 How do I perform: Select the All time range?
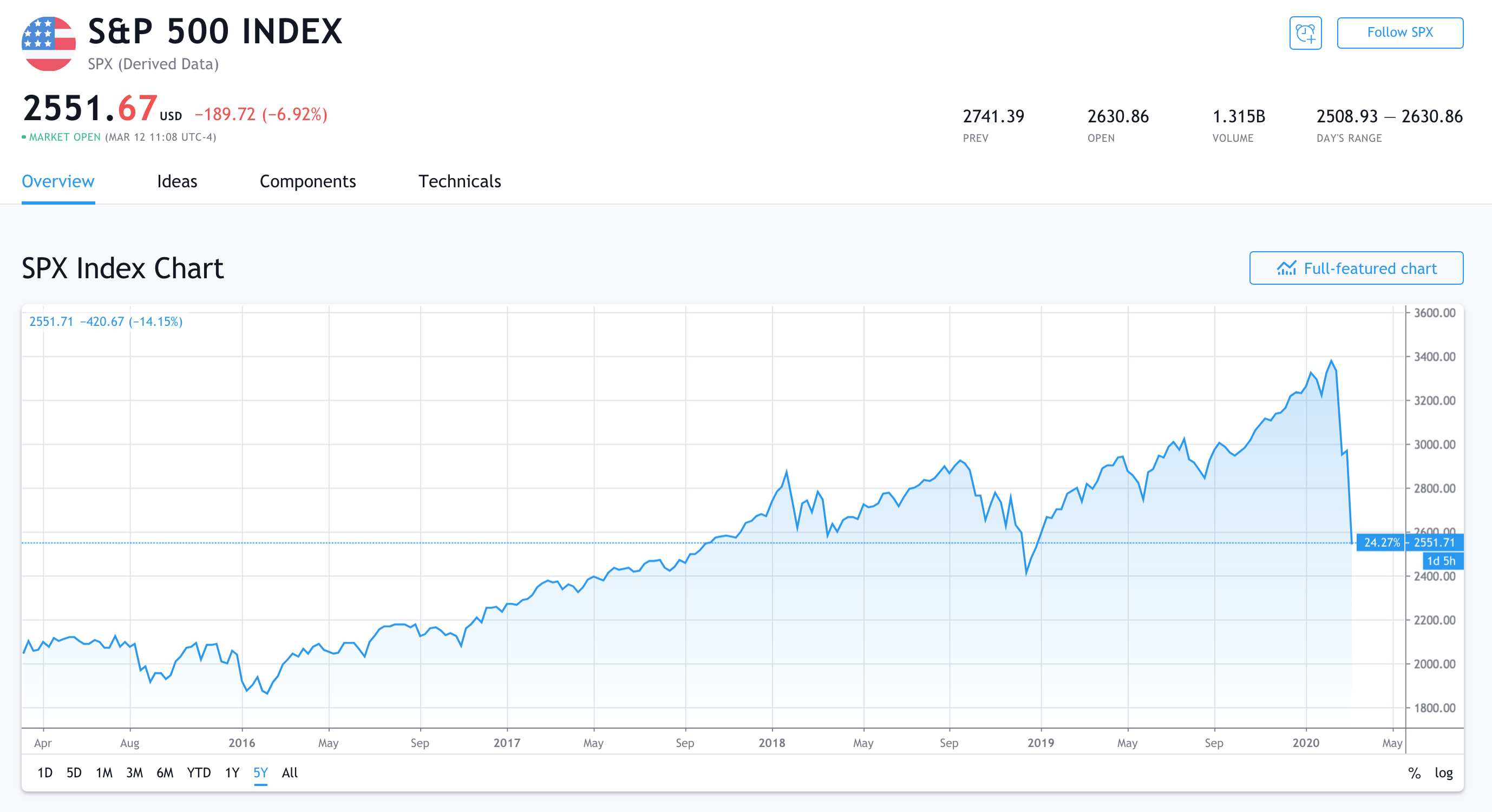(x=290, y=772)
